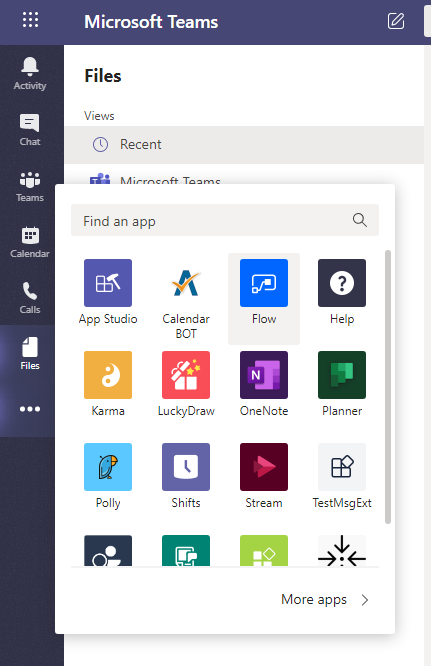Open the dark blue people app icon

point(108,550)
